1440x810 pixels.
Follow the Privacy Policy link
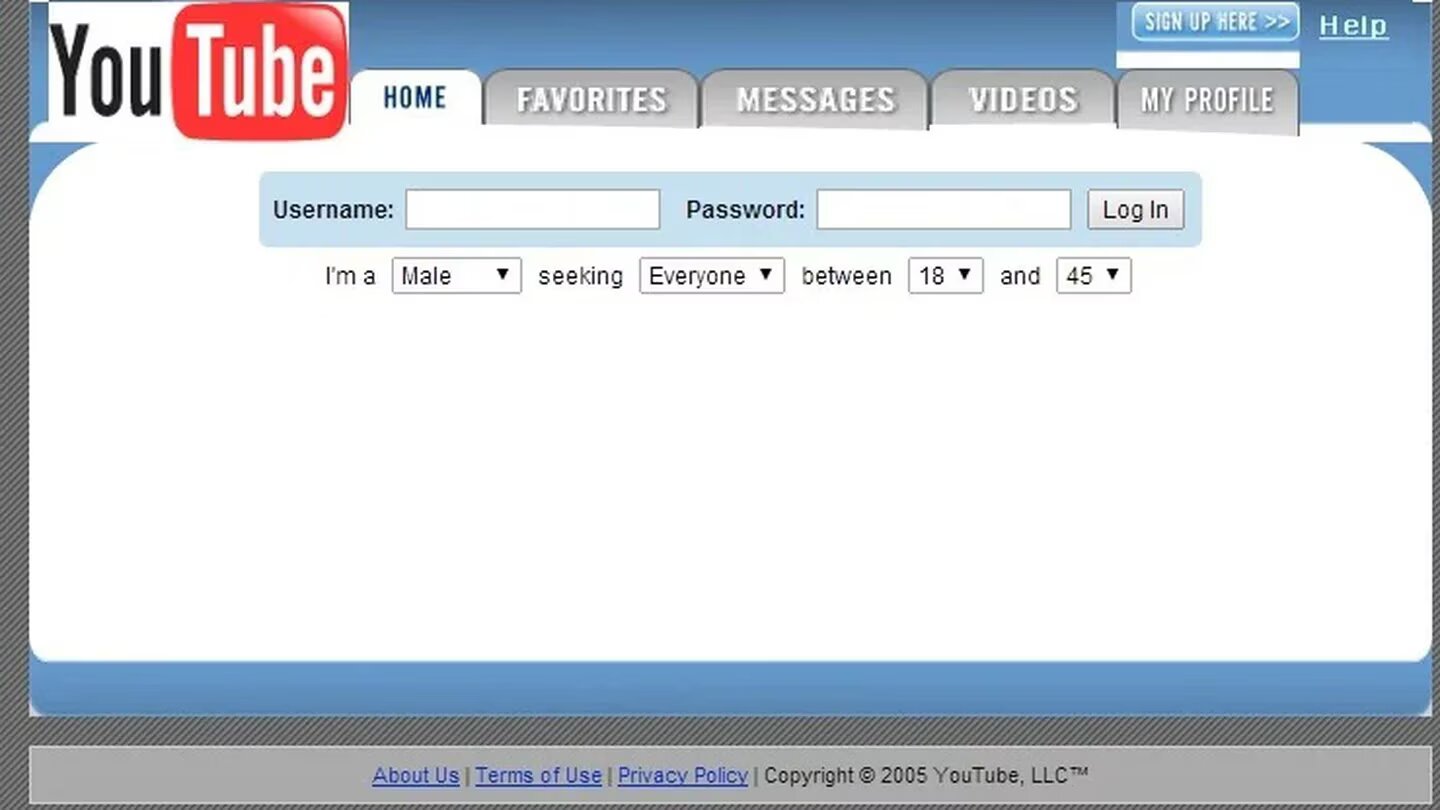point(682,775)
